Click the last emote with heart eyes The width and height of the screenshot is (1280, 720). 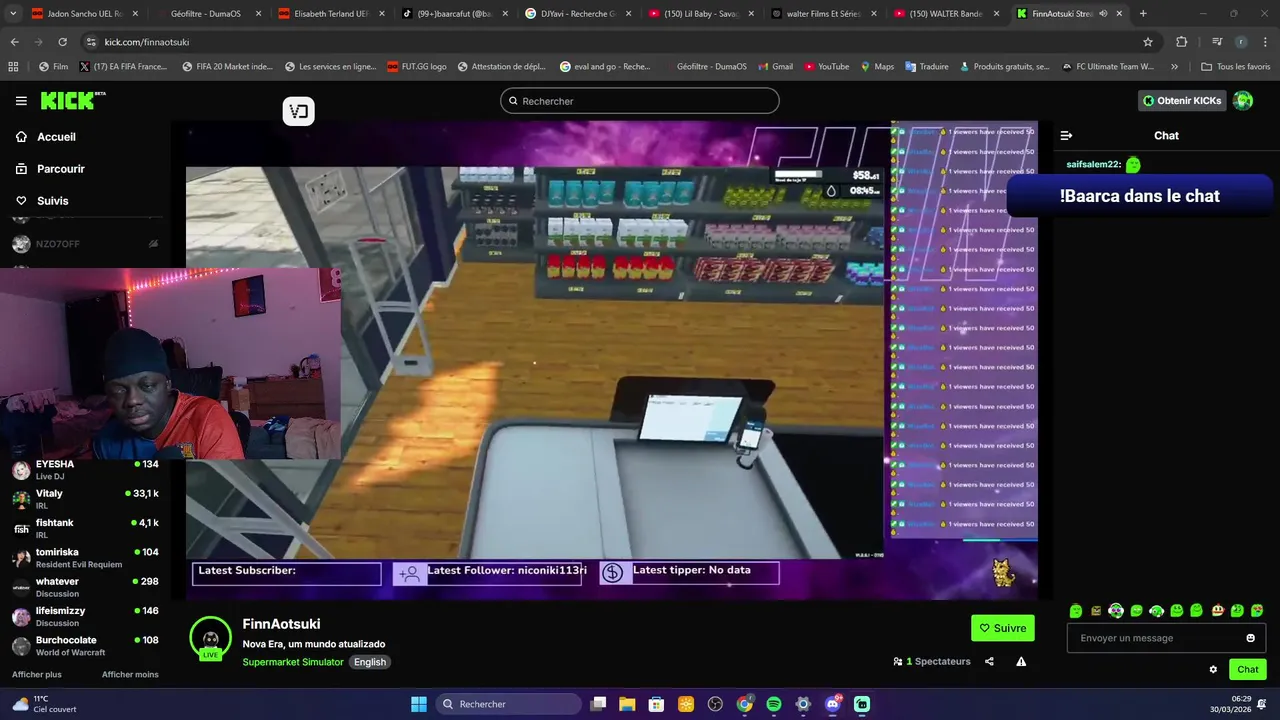point(1257,610)
